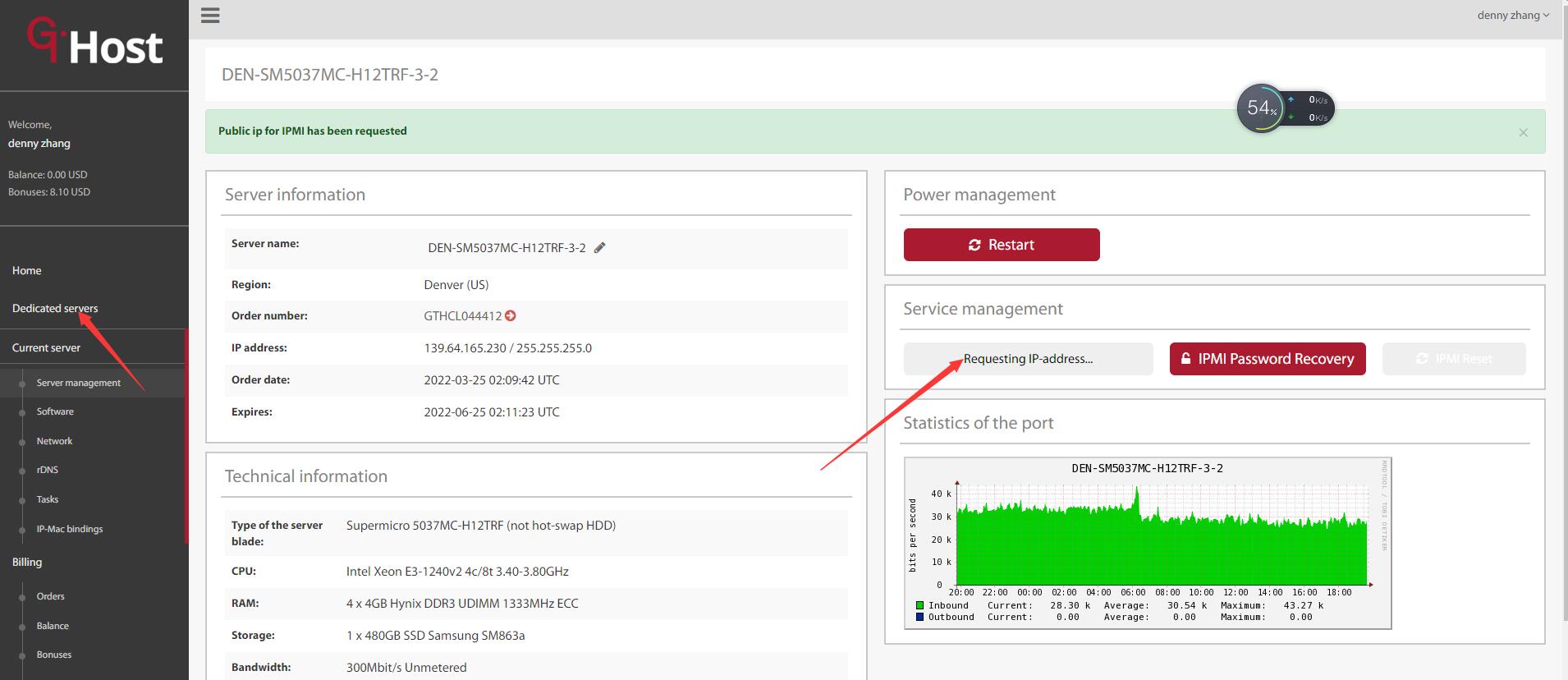Open the Software sidebar item
Viewport: 1568px width, 680px height.
(55, 411)
